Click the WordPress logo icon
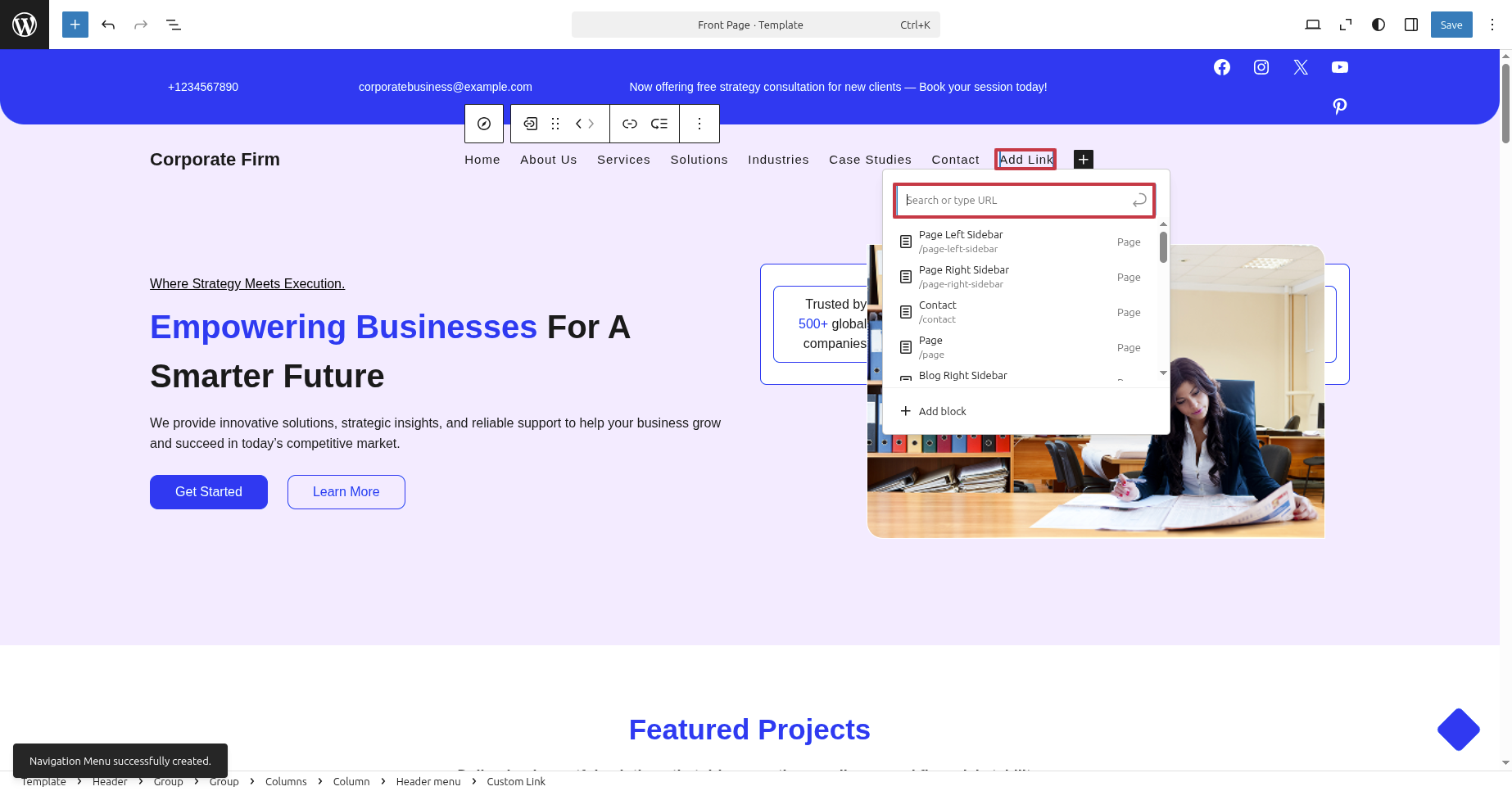The width and height of the screenshot is (1512, 791). point(25,25)
